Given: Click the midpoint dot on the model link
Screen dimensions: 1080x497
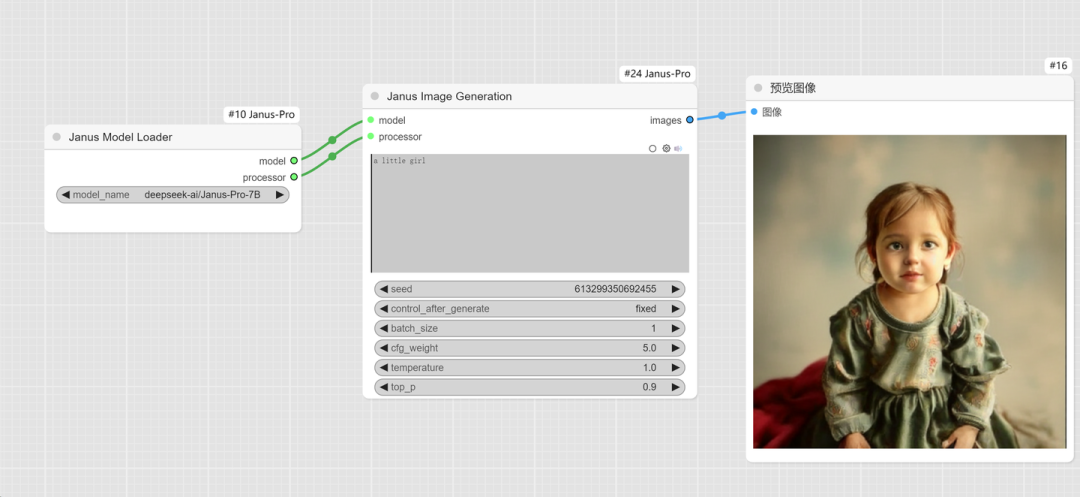Looking at the screenshot, I should coord(333,140).
